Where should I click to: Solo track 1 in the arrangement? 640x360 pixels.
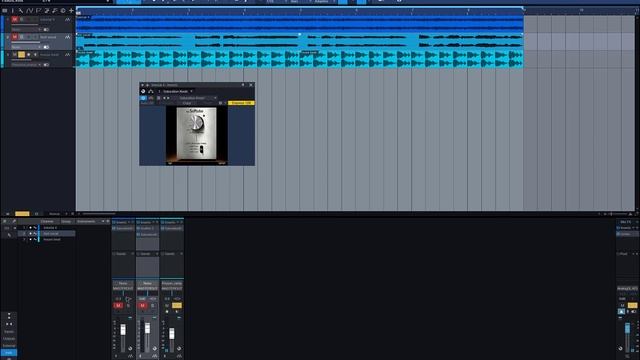tap(22, 19)
